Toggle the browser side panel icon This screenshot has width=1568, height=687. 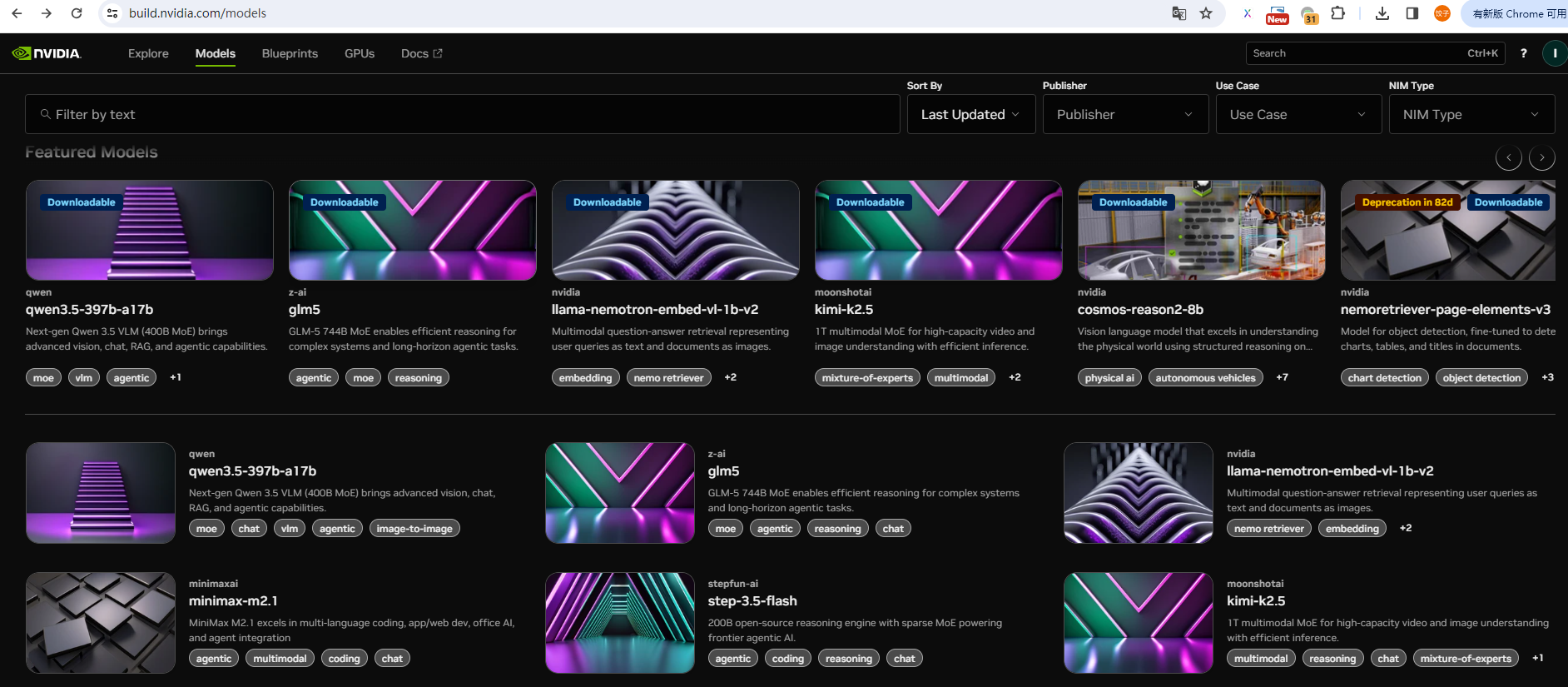(x=1412, y=13)
